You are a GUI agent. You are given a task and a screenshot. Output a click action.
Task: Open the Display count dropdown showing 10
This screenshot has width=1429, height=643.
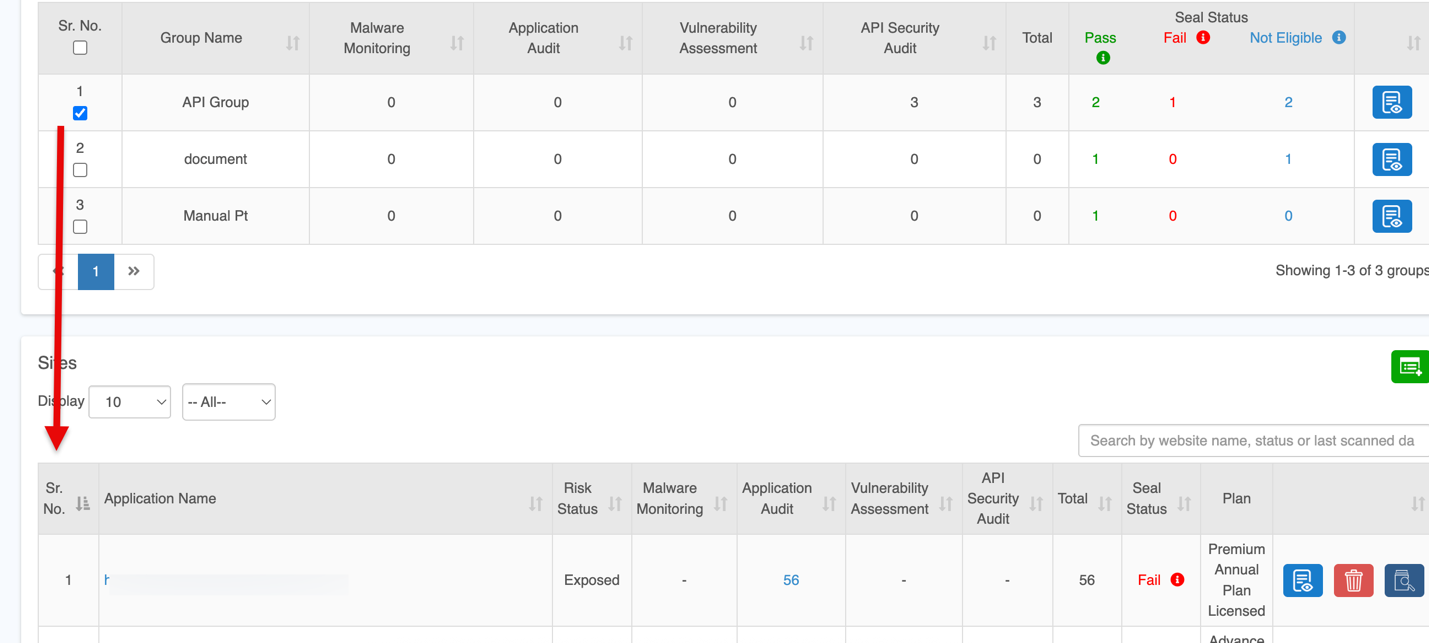(x=130, y=402)
